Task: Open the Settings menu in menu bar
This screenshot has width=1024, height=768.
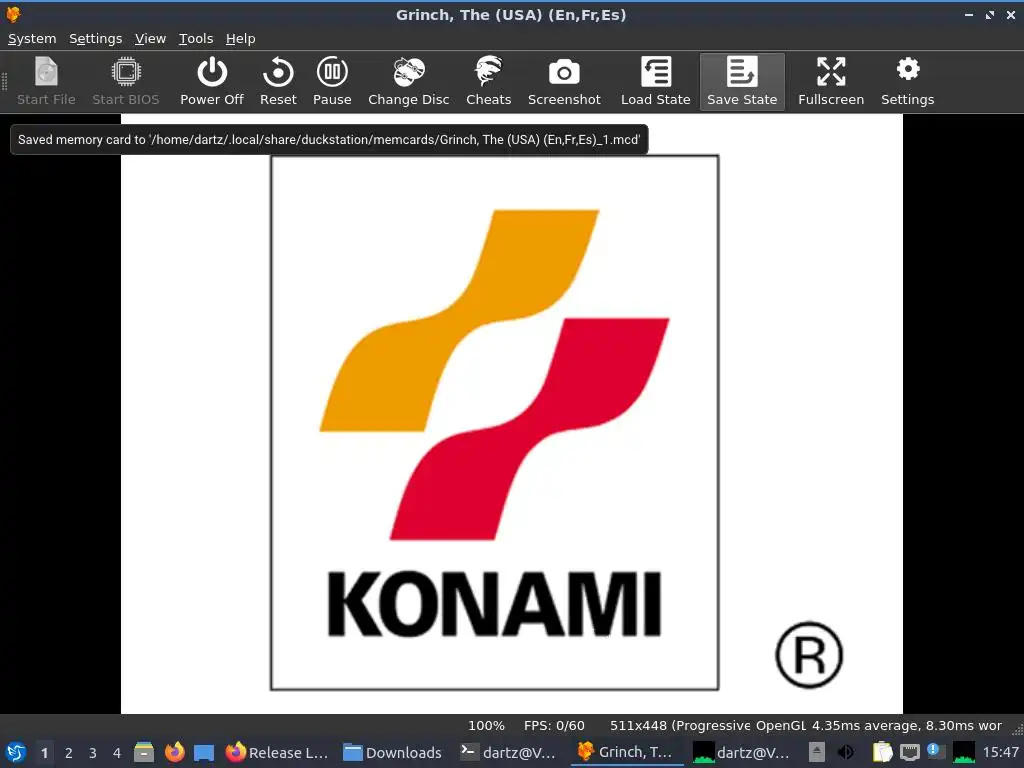Action: click(x=95, y=39)
